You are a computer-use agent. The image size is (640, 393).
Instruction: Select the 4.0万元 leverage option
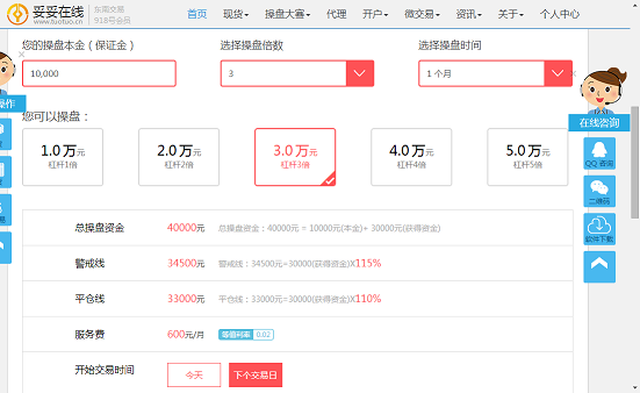click(x=411, y=157)
